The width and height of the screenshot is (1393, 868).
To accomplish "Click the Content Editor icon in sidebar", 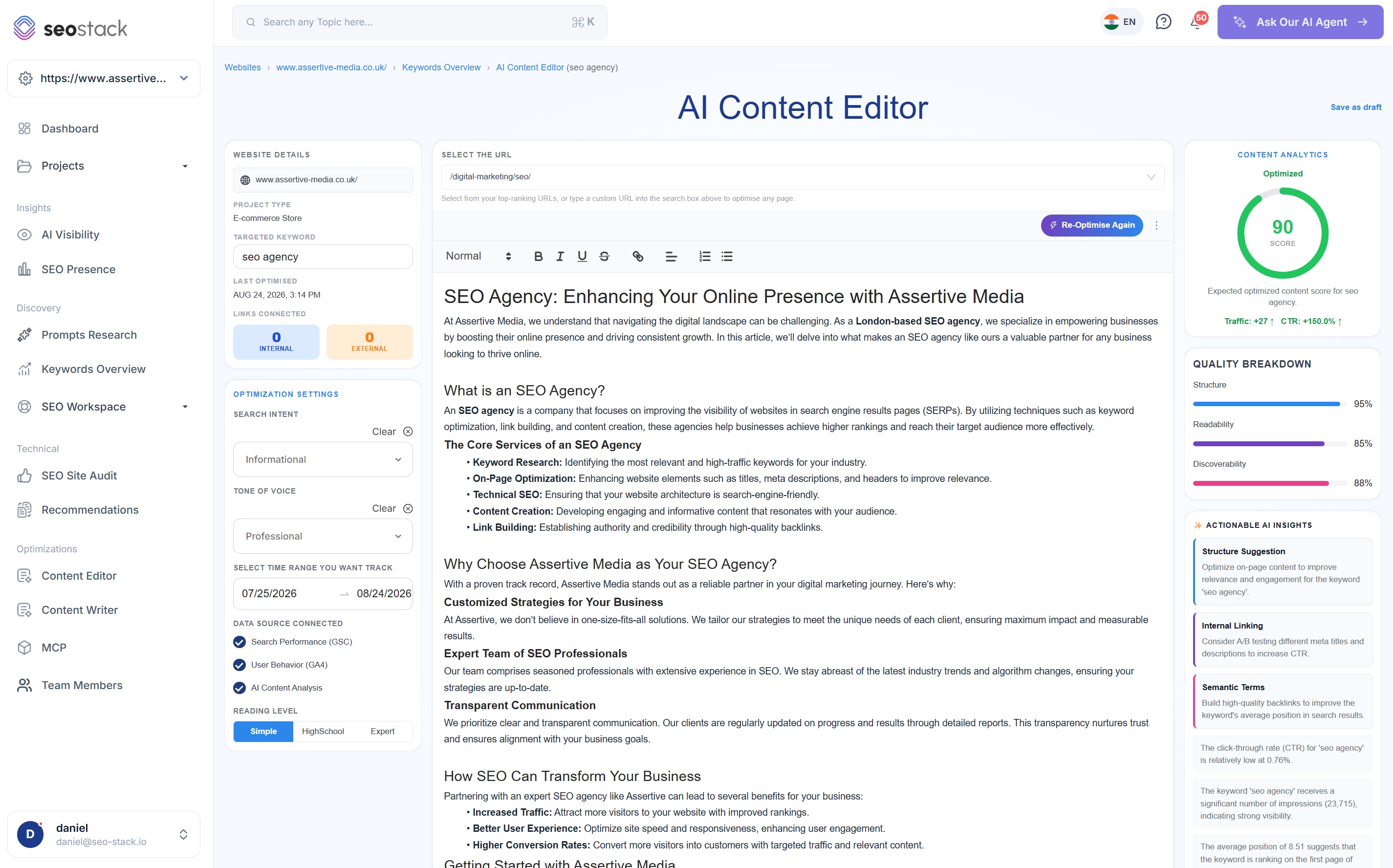I will pos(24,576).
